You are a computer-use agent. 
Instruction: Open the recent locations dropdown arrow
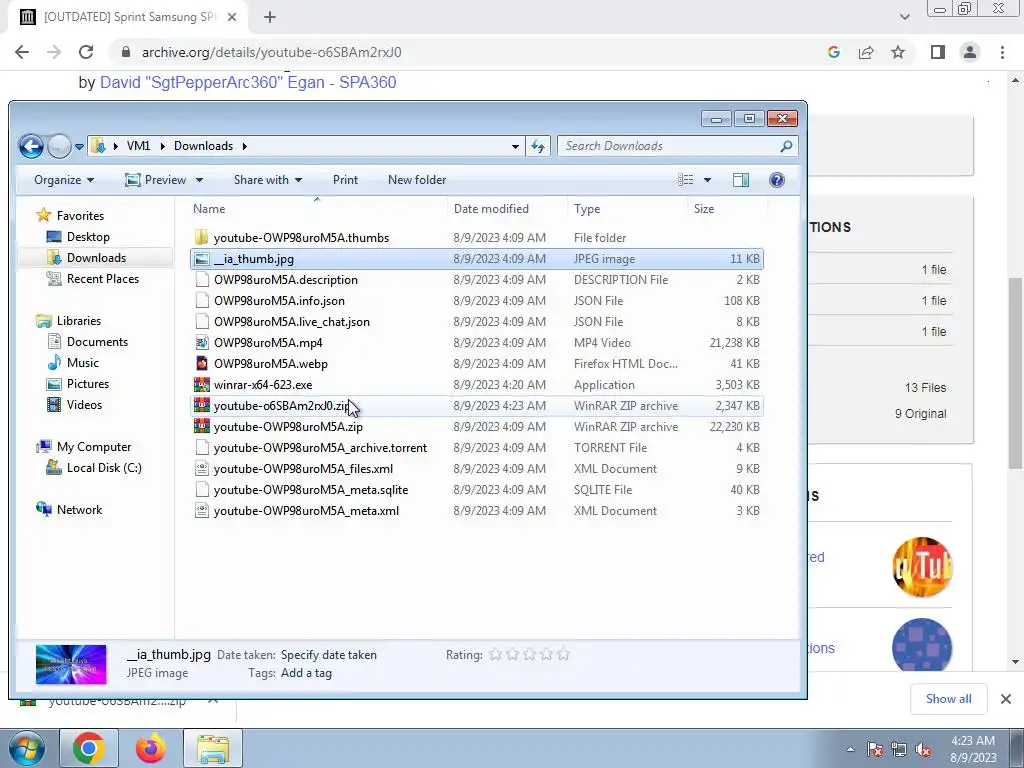(79, 147)
